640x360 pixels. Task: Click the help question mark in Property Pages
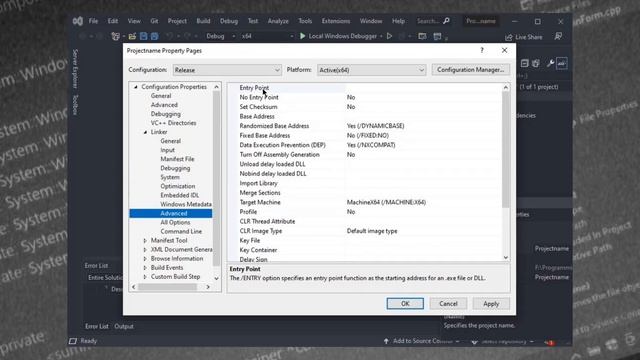(482, 50)
